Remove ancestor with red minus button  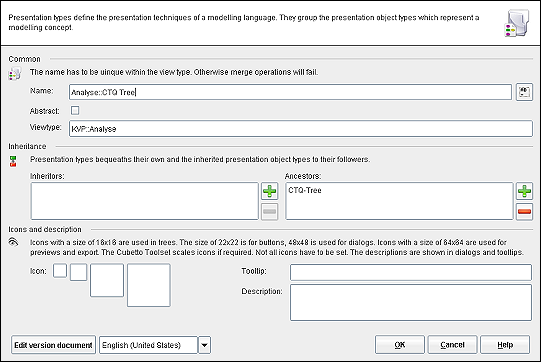coord(524,211)
